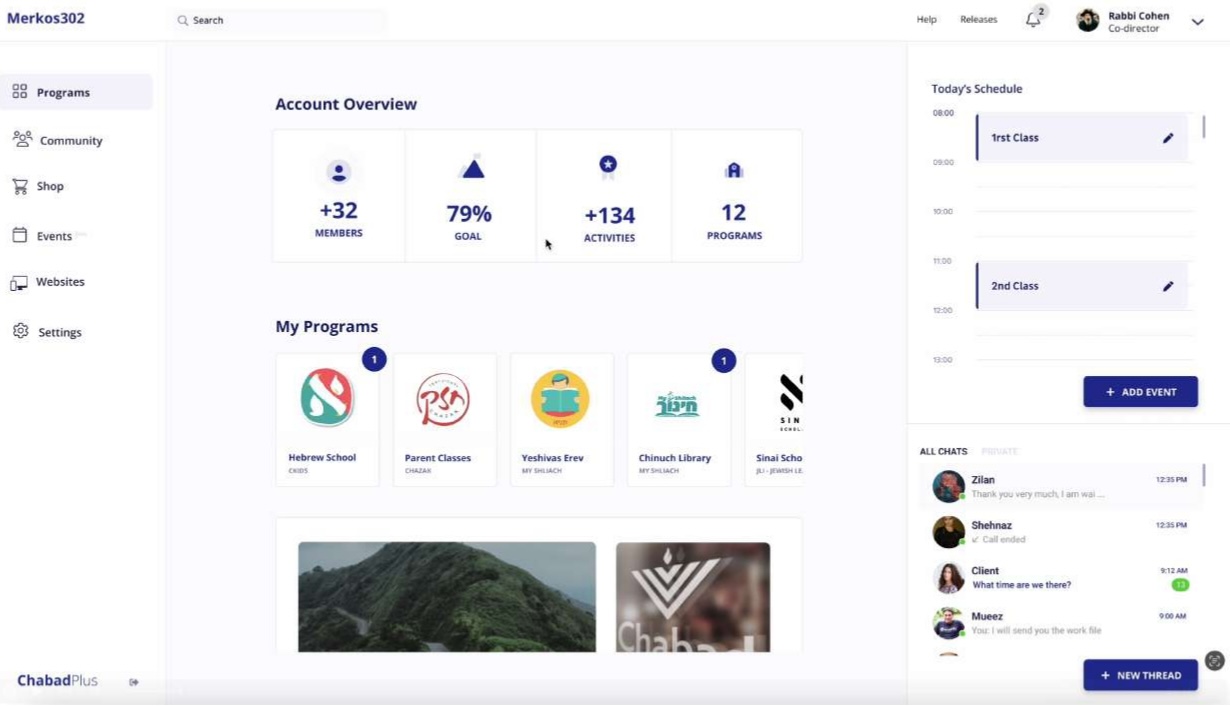
Task: Expand the Rabbi Cohen account dropdown
Action: [1197, 22]
